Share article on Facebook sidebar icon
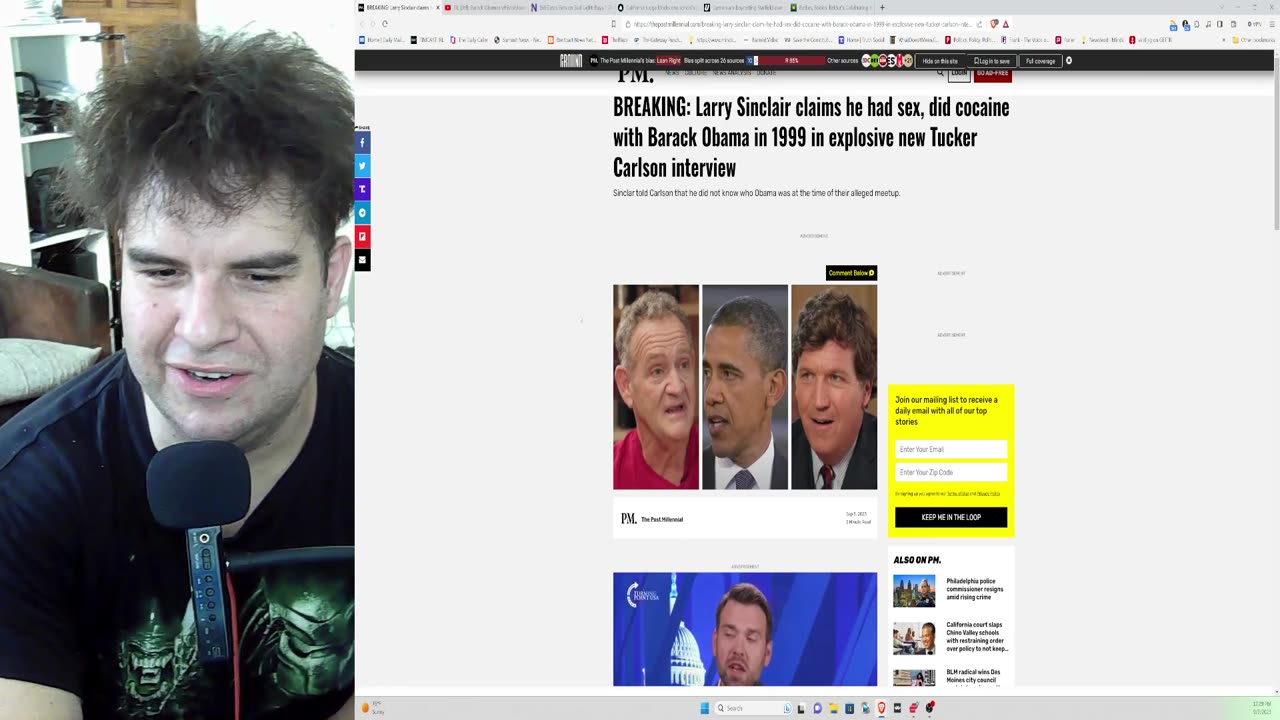 [362, 142]
